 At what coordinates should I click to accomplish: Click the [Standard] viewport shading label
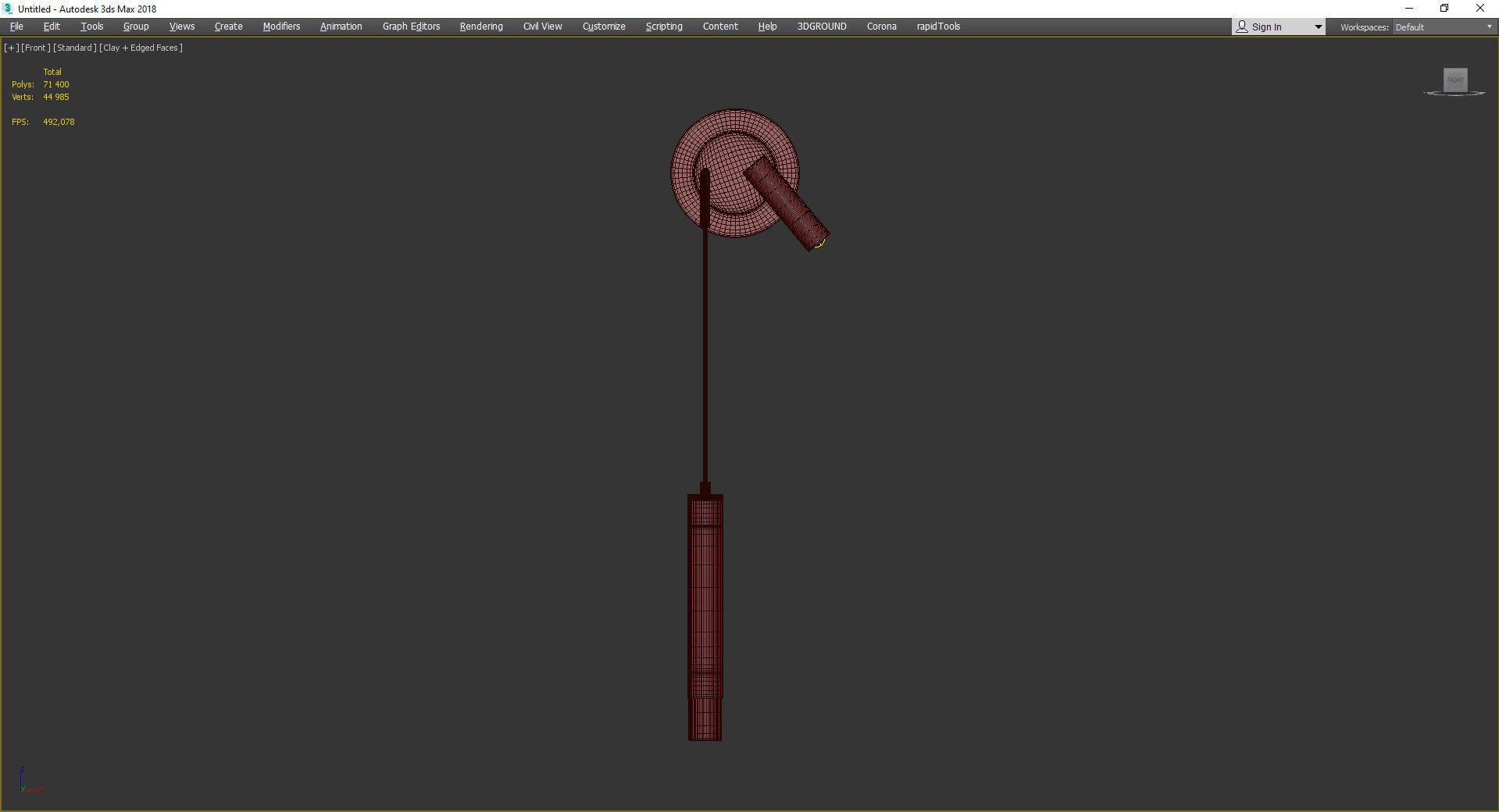click(75, 48)
